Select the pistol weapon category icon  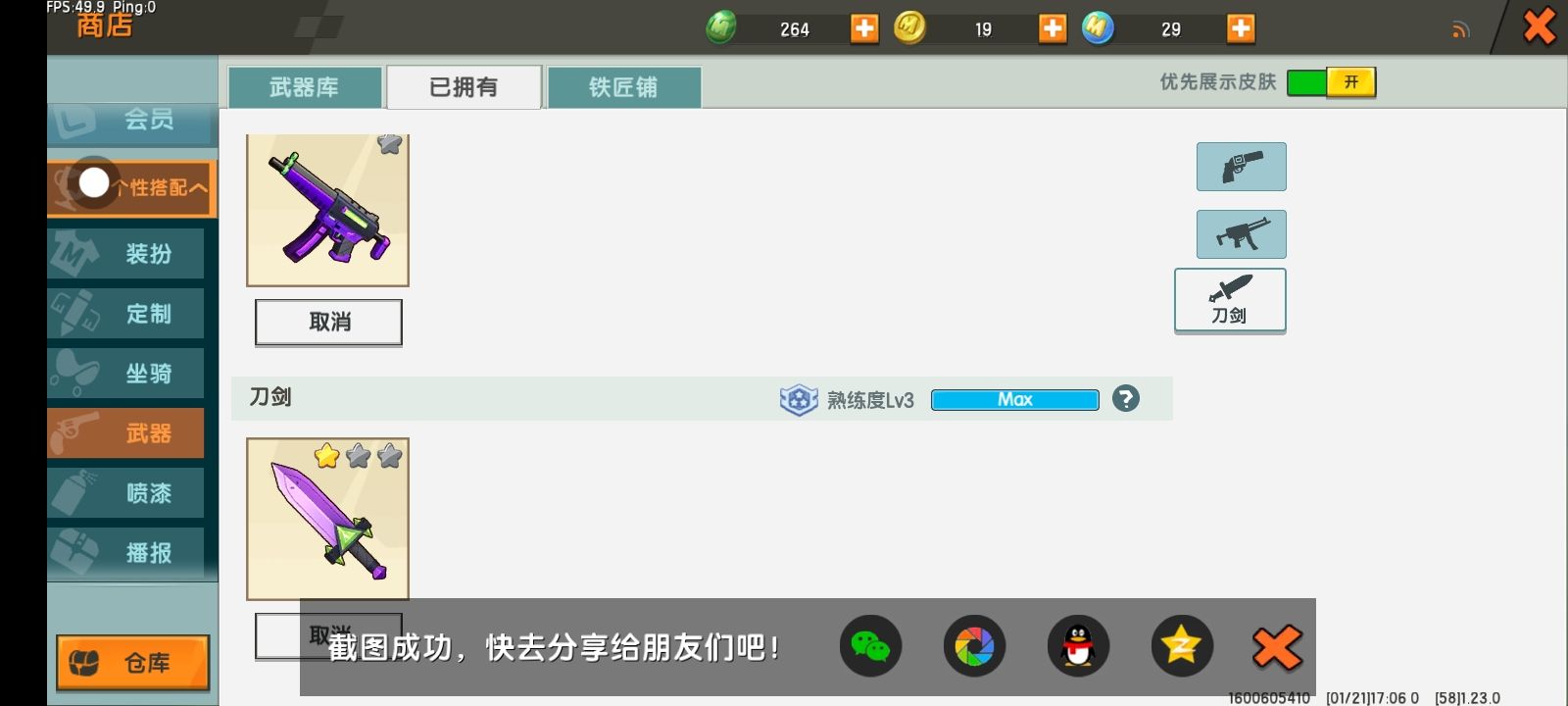click(x=1241, y=167)
